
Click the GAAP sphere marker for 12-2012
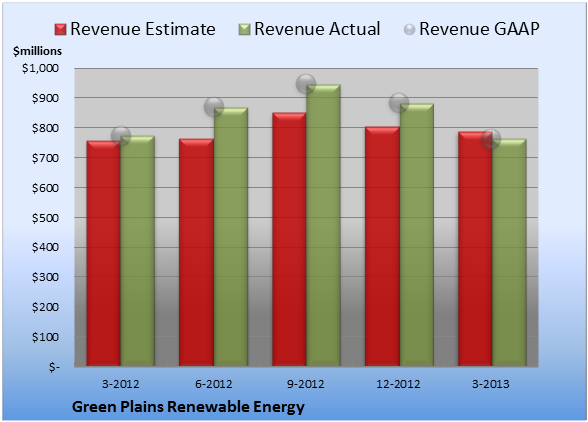[399, 103]
